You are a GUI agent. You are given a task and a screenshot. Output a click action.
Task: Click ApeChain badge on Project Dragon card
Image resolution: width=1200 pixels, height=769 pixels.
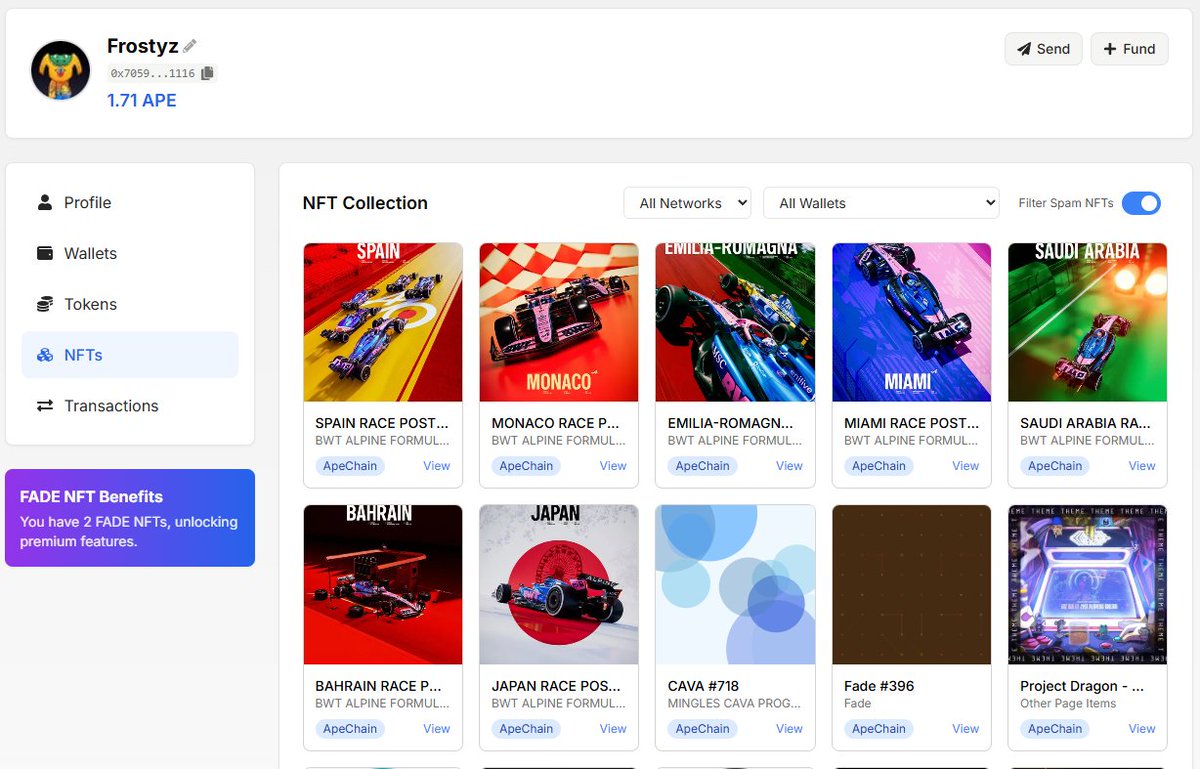1055,729
